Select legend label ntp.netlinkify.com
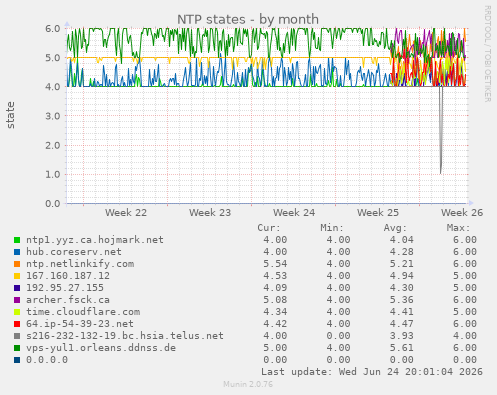The width and height of the screenshot is (497, 395). [80, 264]
